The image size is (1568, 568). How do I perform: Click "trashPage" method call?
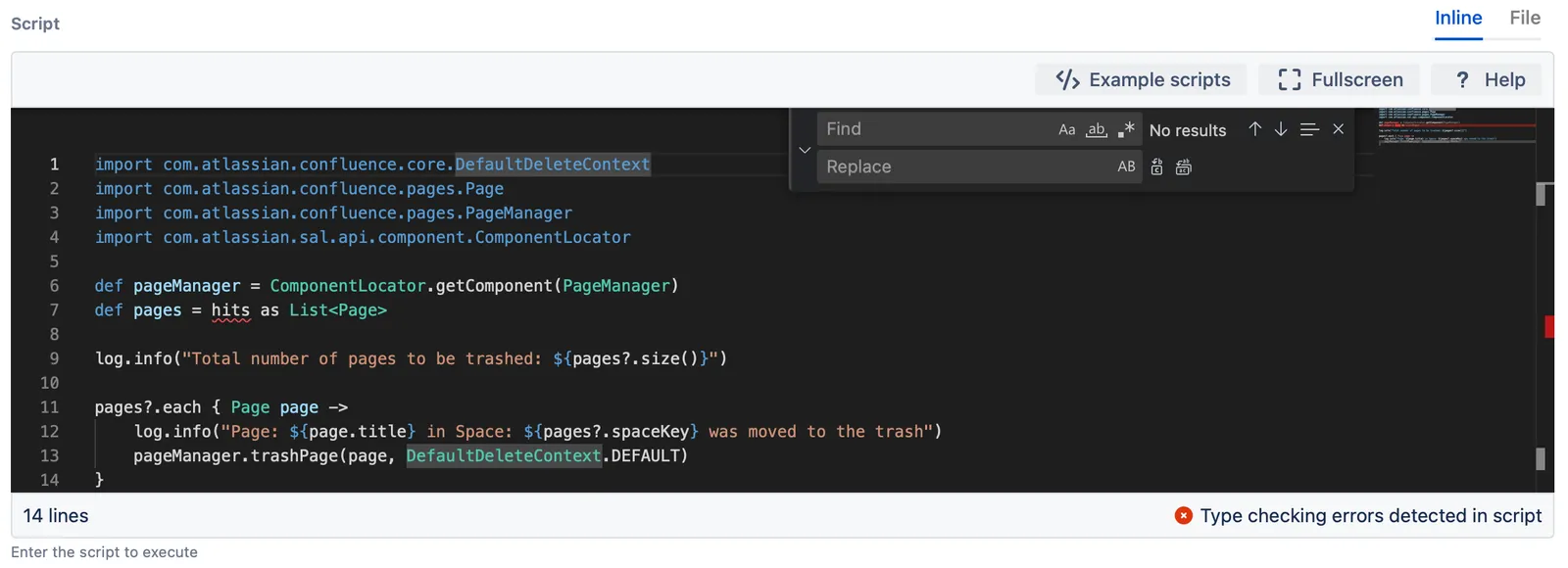click(294, 455)
